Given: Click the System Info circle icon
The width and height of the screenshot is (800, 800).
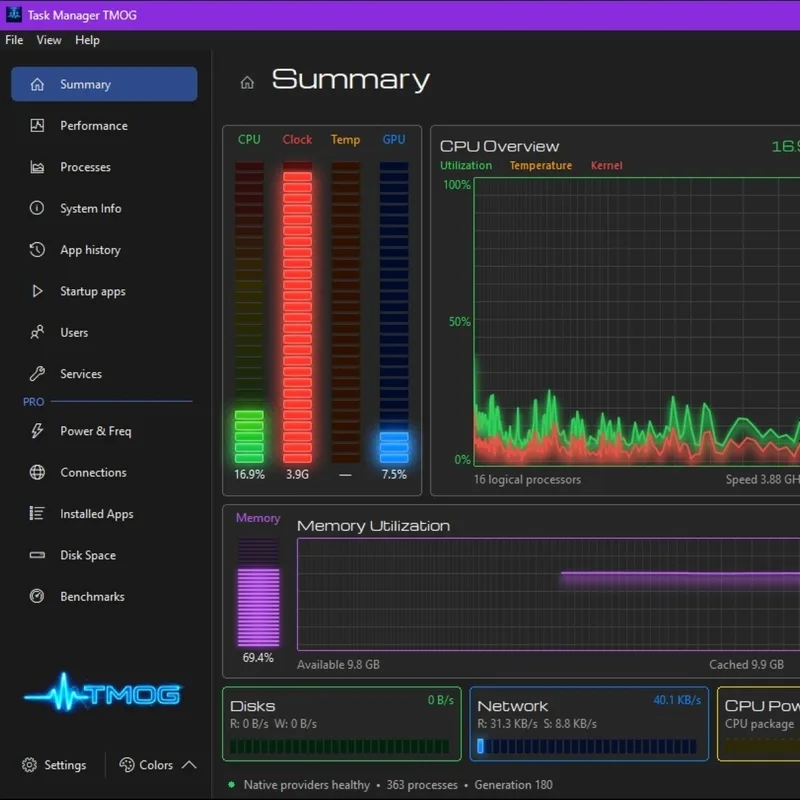Looking at the screenshot, I should click(x=37, y=208).
